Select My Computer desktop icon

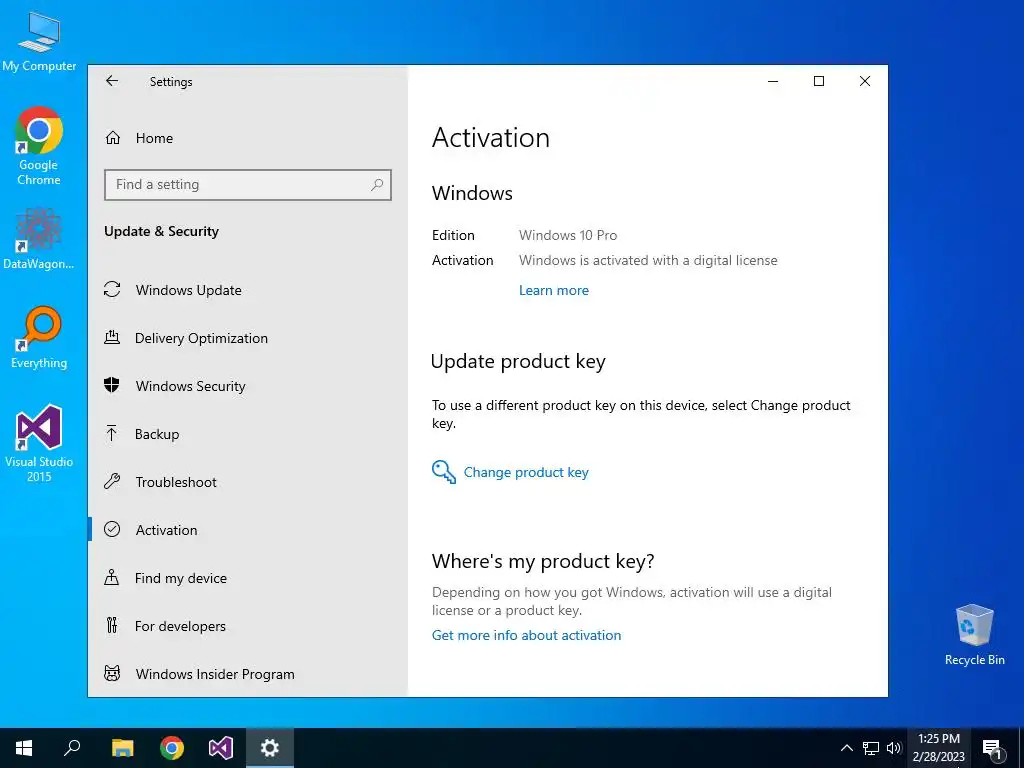pos(39,41)
